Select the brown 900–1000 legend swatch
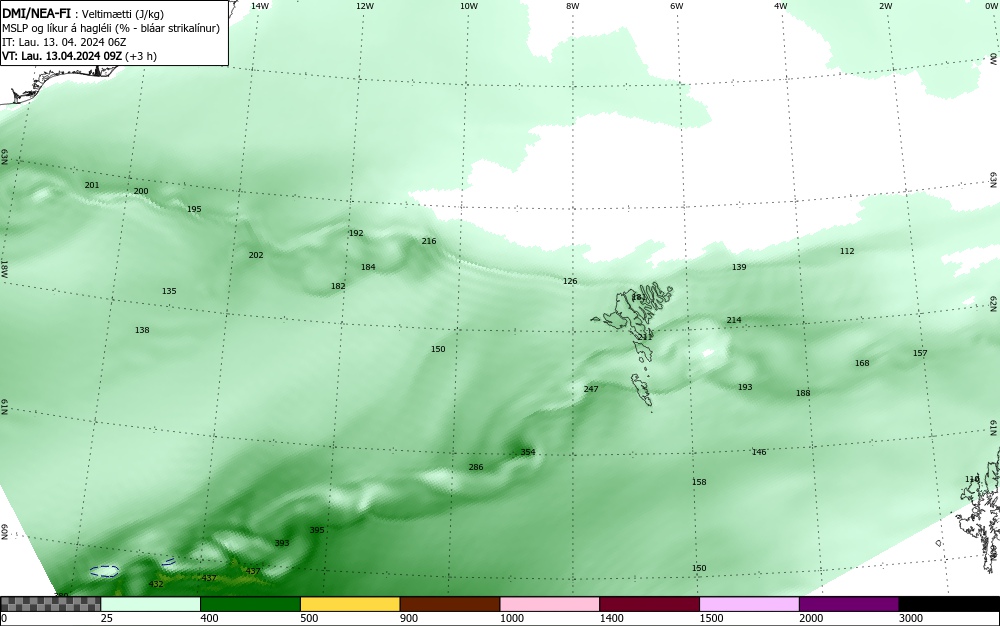Image resolution: width=1000 pixels, height=626 pixels. pos(450,604)
